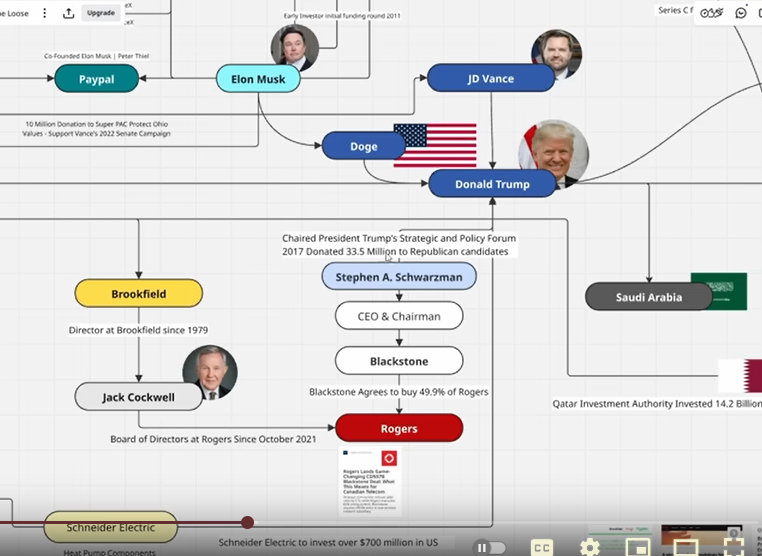Click the video progress scrubber handle
Screen dimensions: 762x556
[247, 522]
